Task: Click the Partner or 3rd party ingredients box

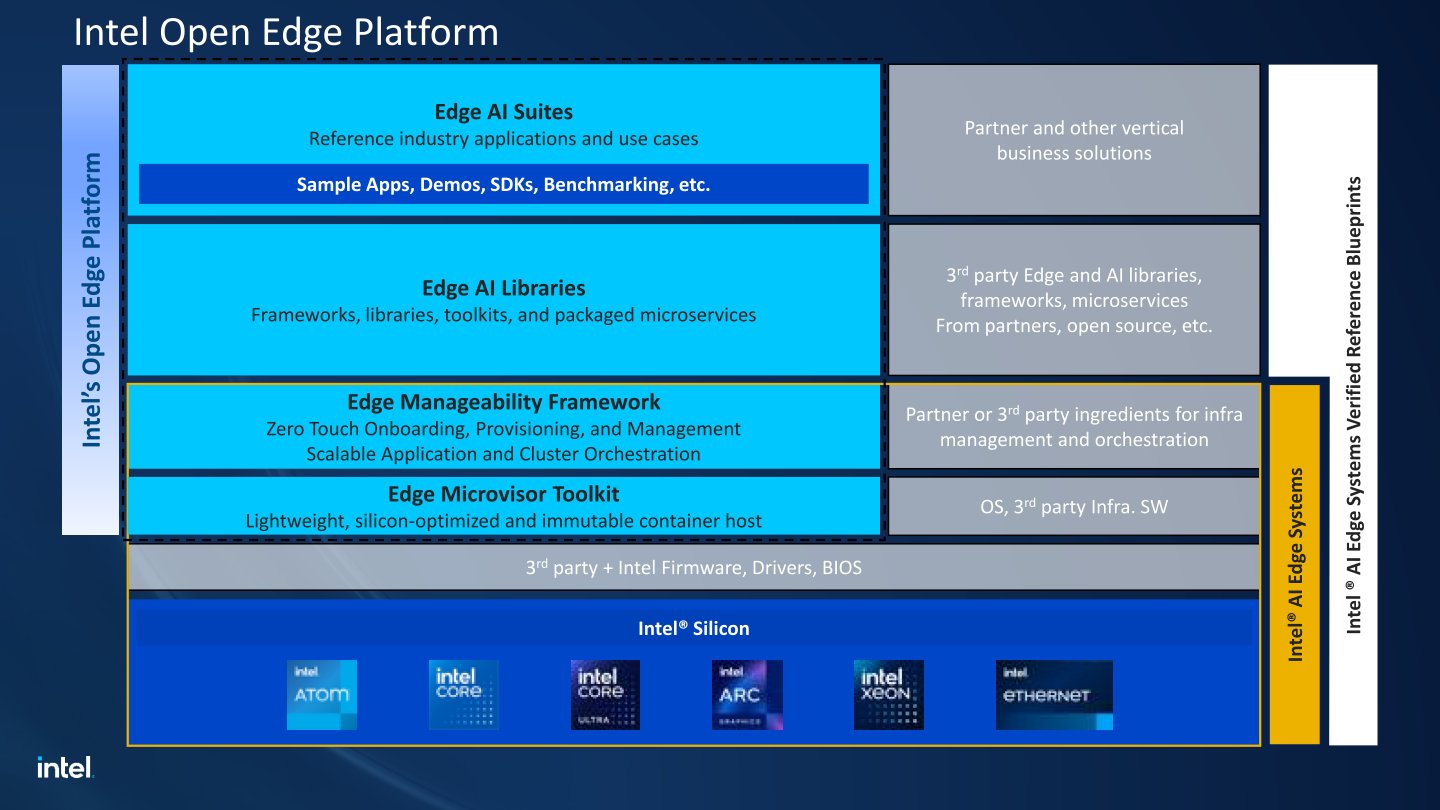Action: (x=1074, y=427)
